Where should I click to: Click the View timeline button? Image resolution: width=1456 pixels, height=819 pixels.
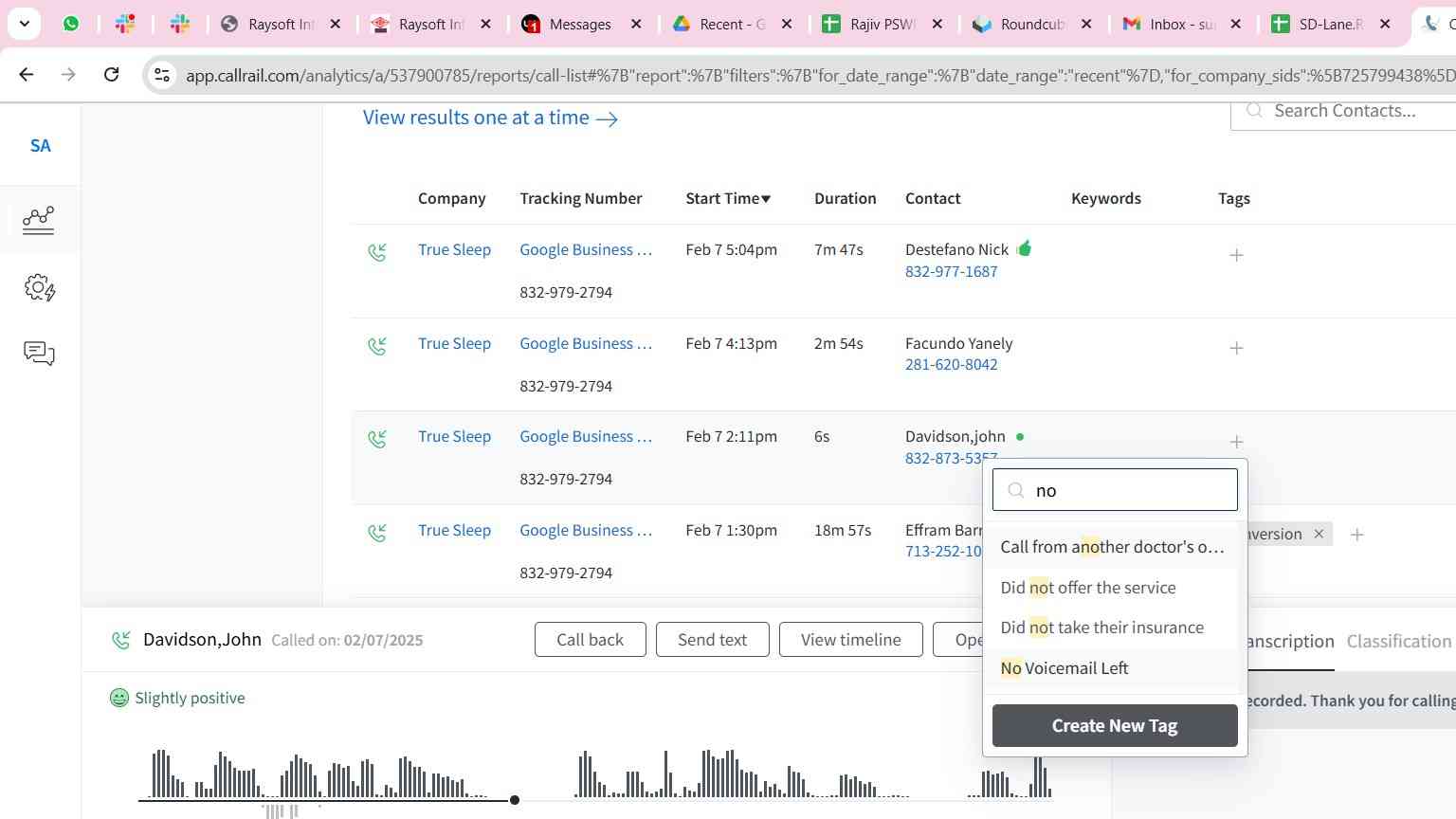pyautogui.click(x=850, y=640)
